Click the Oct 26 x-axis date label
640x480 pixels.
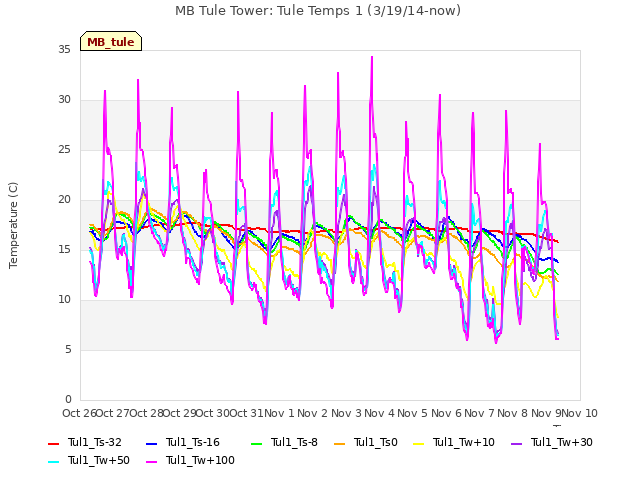pyautogui.click(x=79, y=413)
